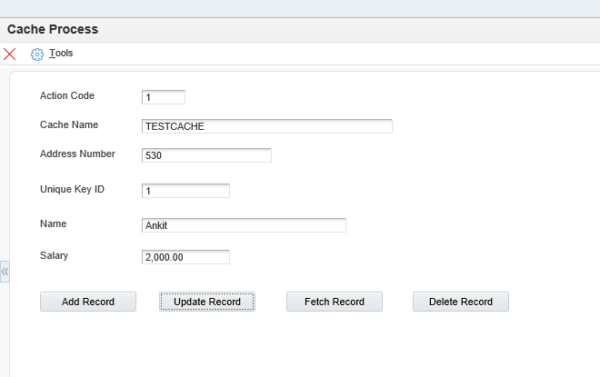Expand the collapsed side panel arrow
This screenshot has height=377, width=600.
5,272
